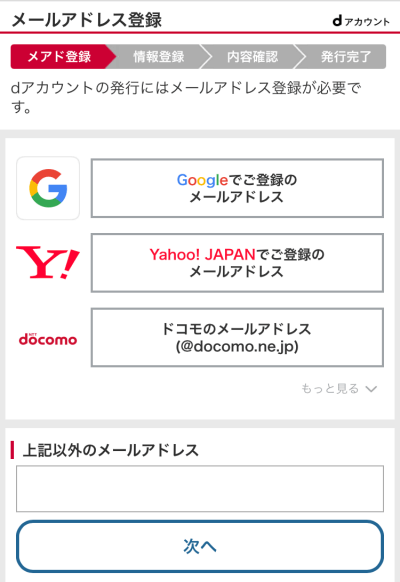Select the 発行完了 step
Screen dimensions: 400x582
(x=346, y=57)
